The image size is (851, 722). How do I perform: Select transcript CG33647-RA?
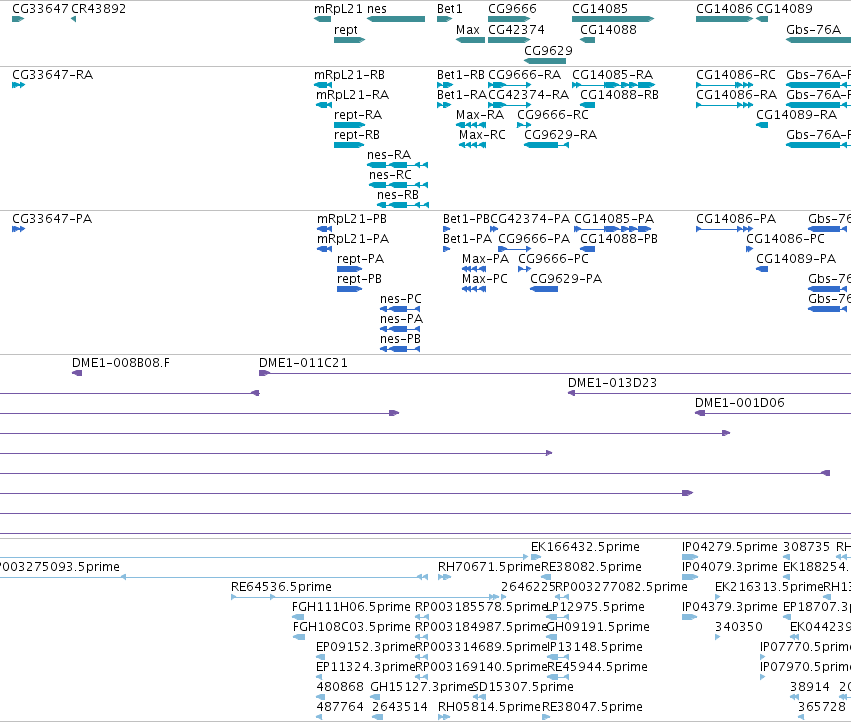(x=53, y=75)
